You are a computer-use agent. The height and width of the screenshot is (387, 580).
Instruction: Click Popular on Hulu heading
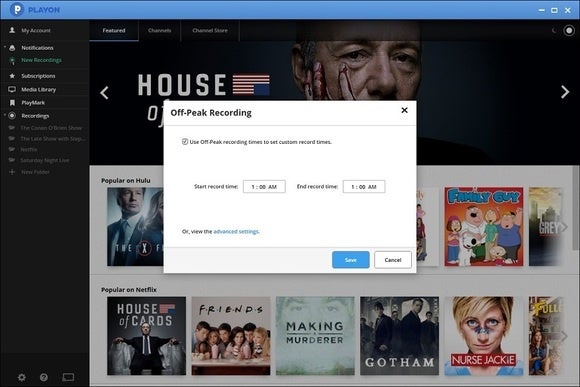(x=126, y=181)
